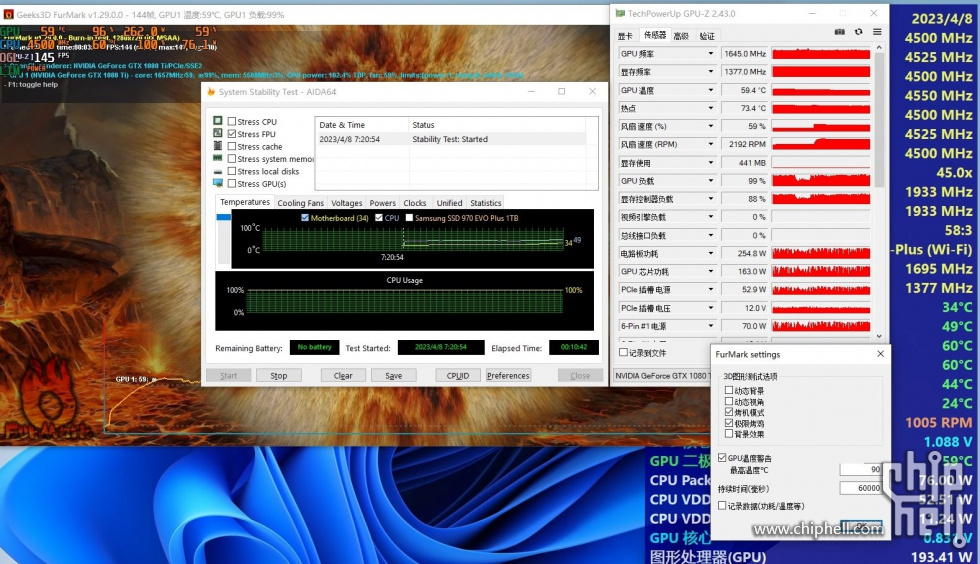Viewport: 980px width, 564px height.
Task: Click GPU-Z refresh icon
Action: 859,32
